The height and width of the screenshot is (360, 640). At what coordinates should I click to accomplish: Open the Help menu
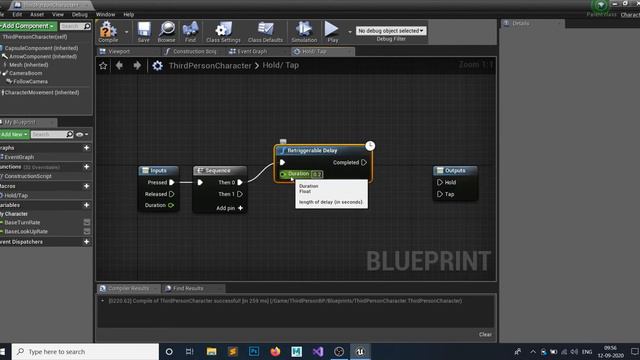coord(129,14)
